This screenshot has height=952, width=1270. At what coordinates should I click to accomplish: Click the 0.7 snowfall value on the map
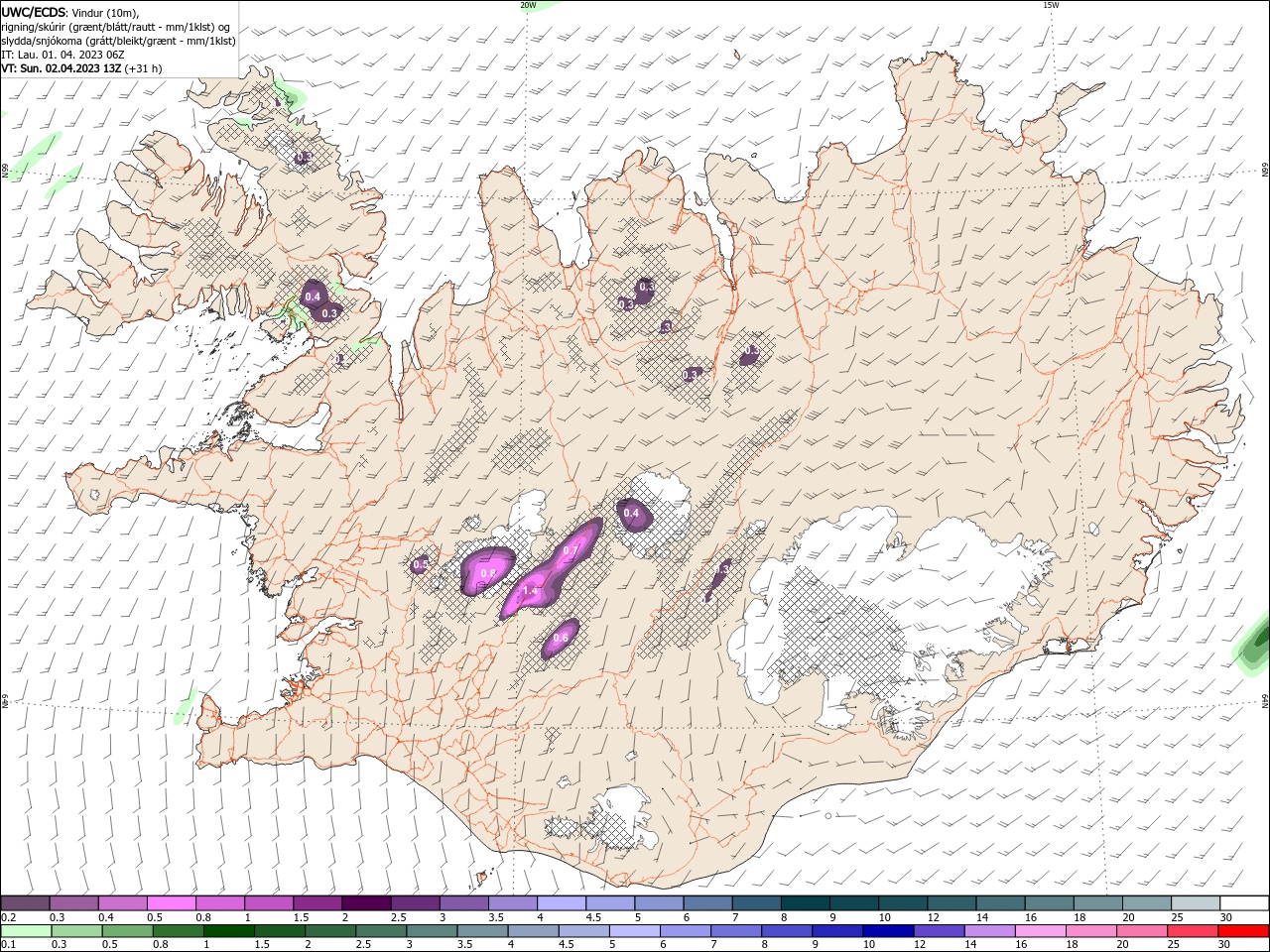pos(571,550)
